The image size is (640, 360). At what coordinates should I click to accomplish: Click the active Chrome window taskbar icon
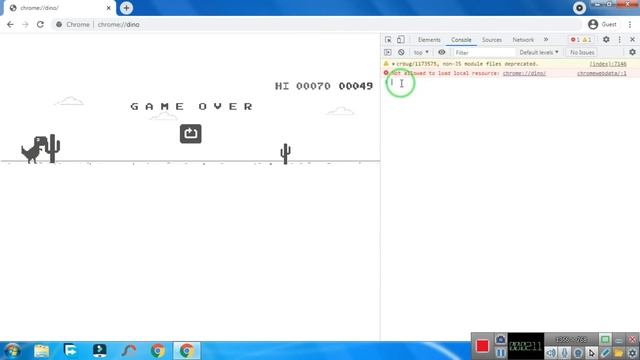point(187,351)
